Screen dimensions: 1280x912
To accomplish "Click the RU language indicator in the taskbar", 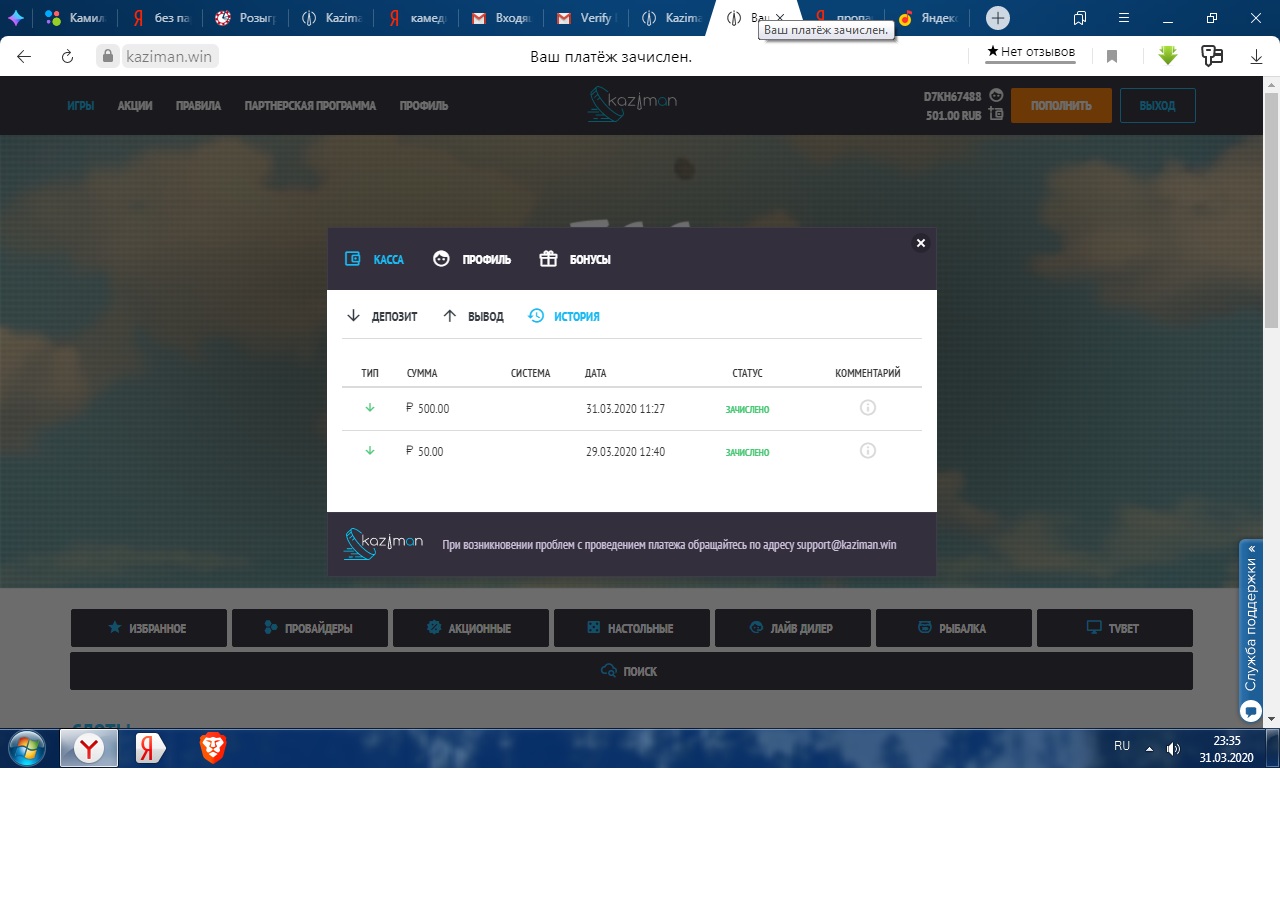I will 1122,746.
